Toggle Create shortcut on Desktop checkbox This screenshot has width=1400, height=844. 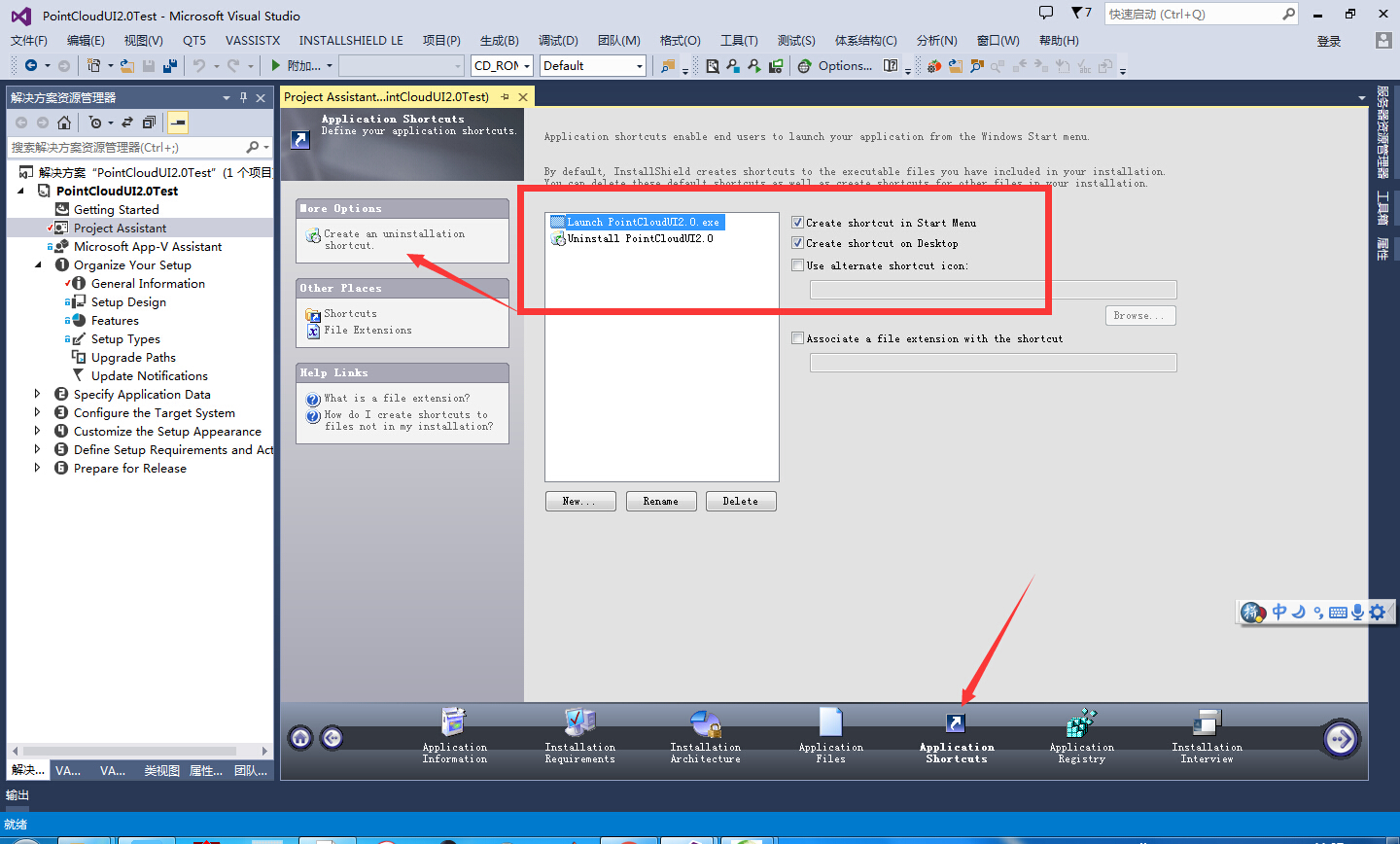[x=797, y=243]
